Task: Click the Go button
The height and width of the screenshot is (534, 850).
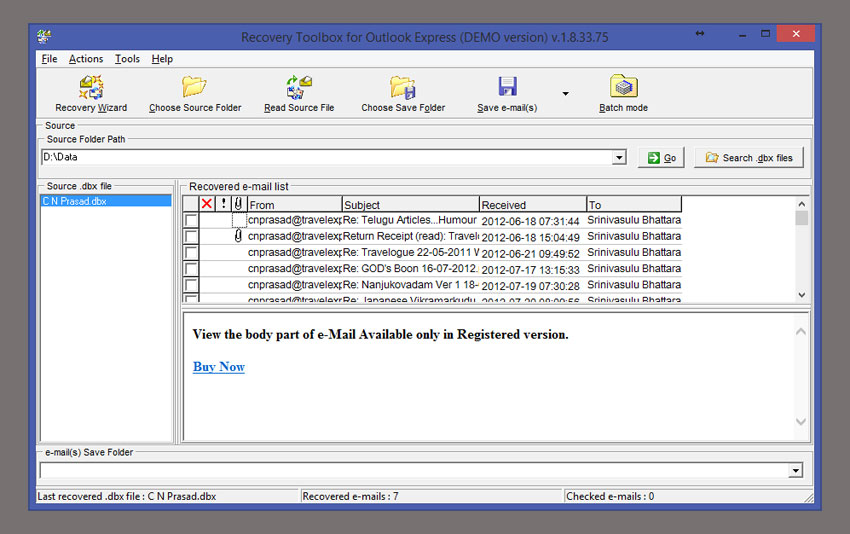Action: point(661,158)
